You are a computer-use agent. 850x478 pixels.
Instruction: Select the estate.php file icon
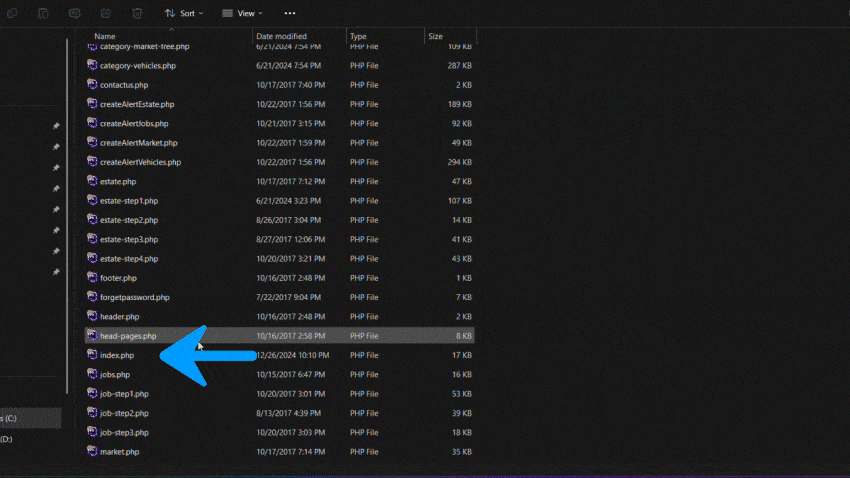point(92,181)
